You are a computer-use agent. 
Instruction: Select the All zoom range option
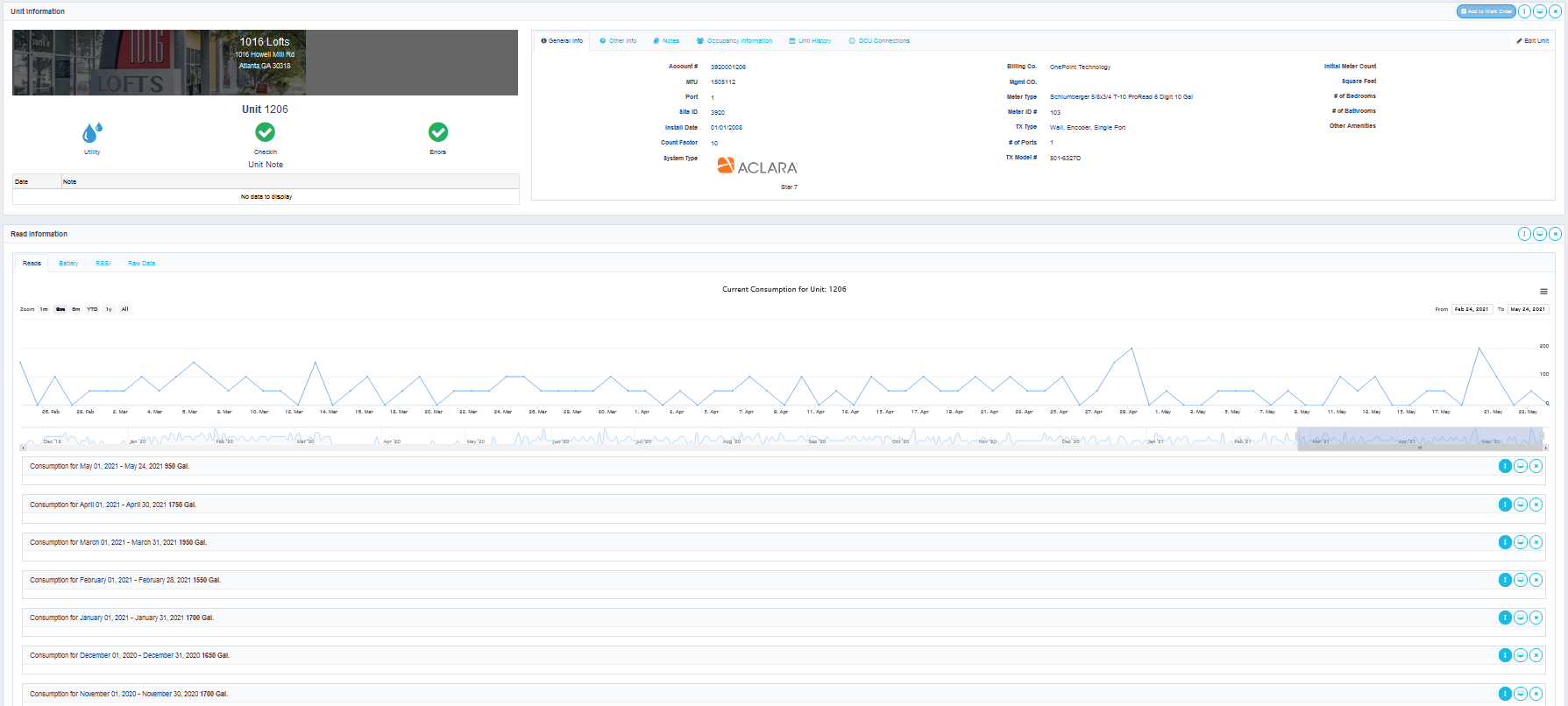(x=124, y=309)
